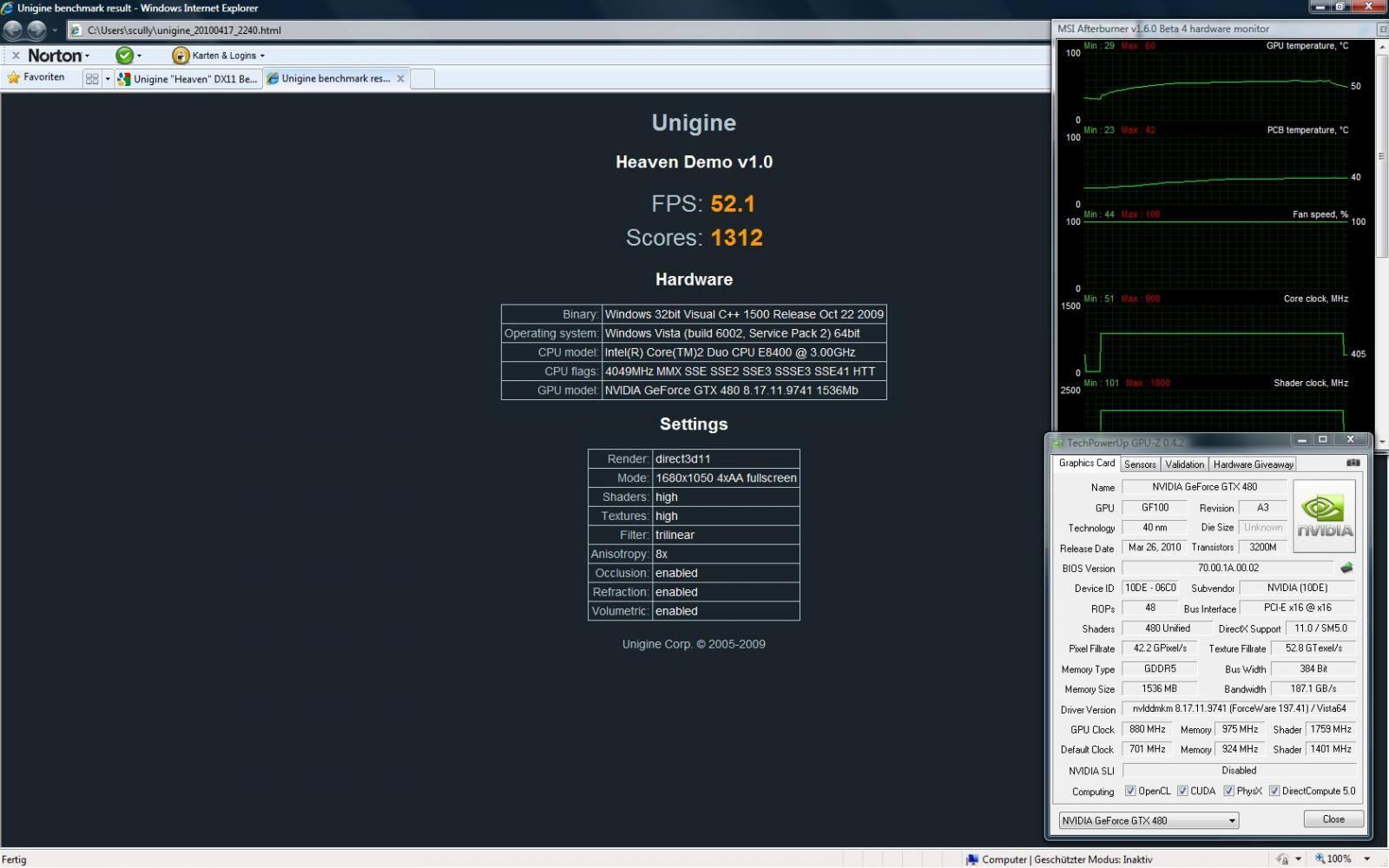Toggle the OpenCL checkbox in GPU-Z
Viewport: 1389px width, 868px height.
tap(1130, 791)
